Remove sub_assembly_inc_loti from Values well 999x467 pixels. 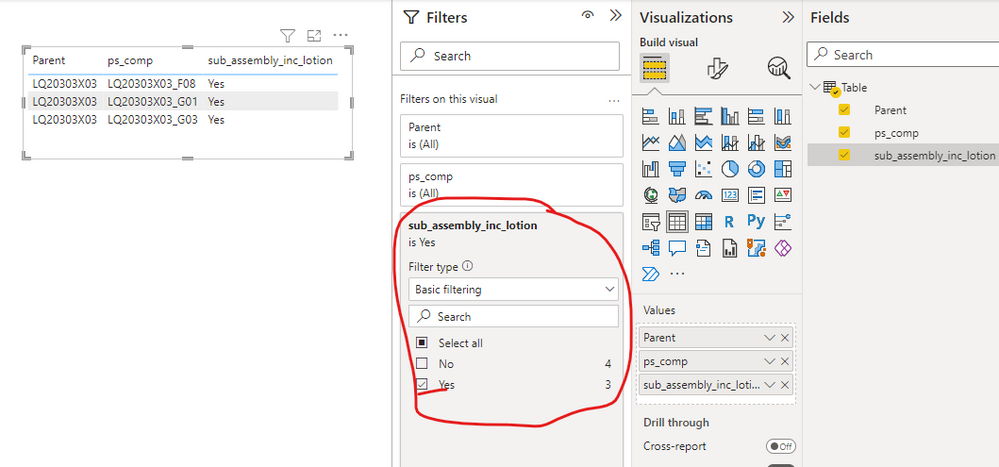785,385
